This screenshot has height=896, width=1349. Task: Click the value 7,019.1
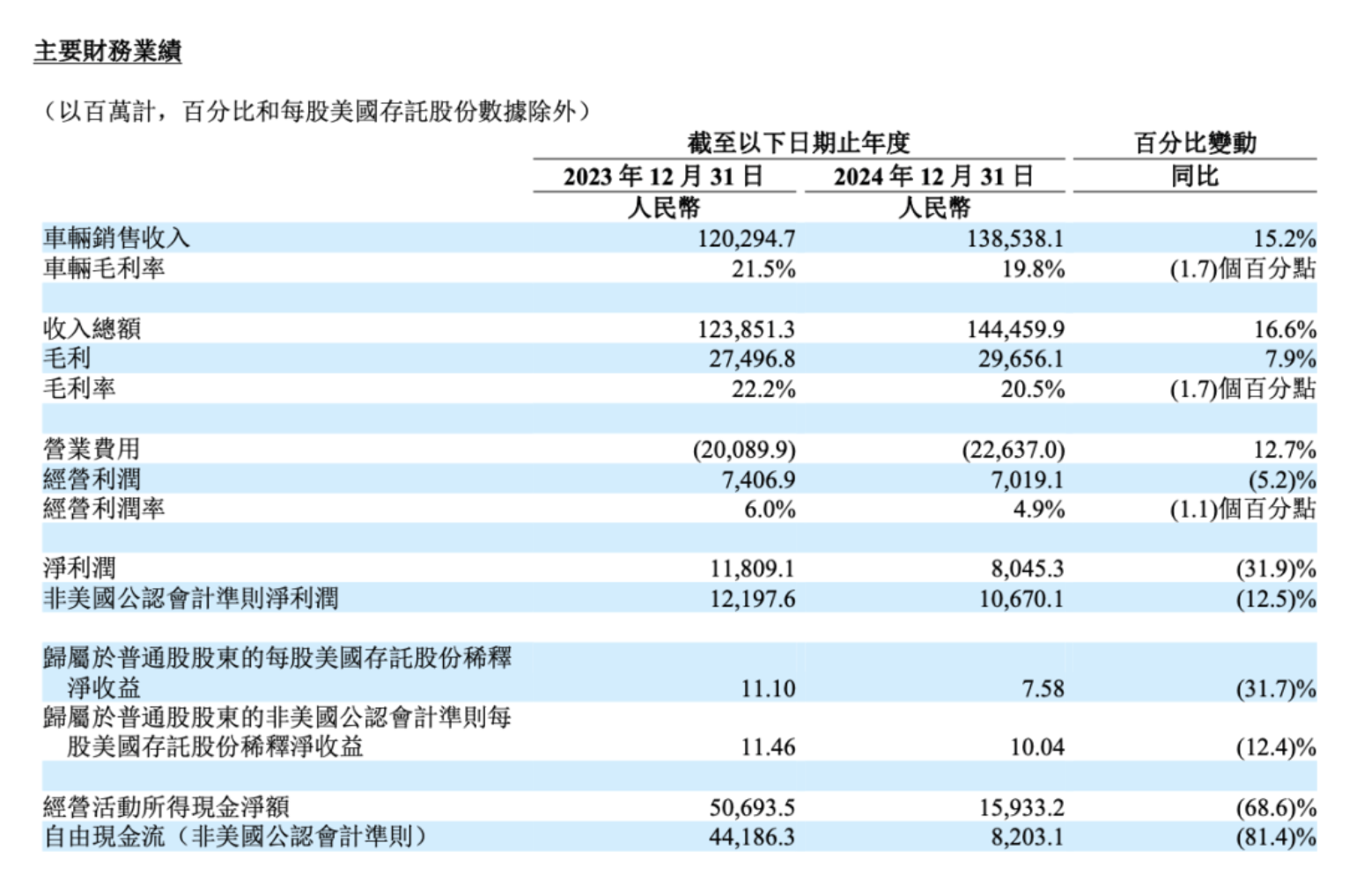(x=1028, y=480)
